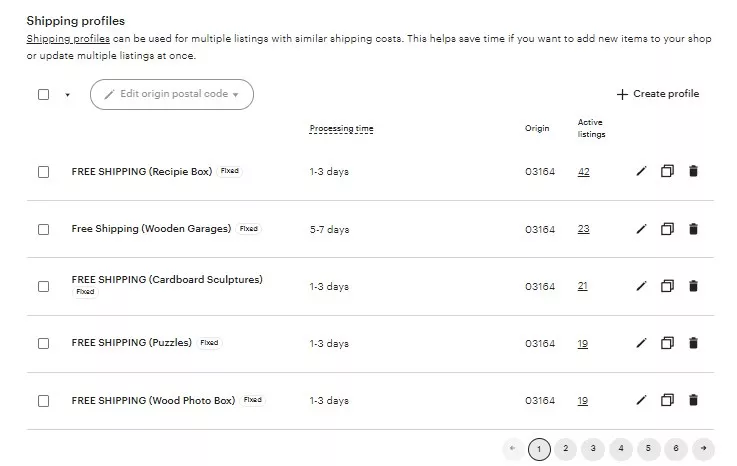This screenshot has width=737, height=466.
Task: Click Create profile button
Action: click(658, 94)
